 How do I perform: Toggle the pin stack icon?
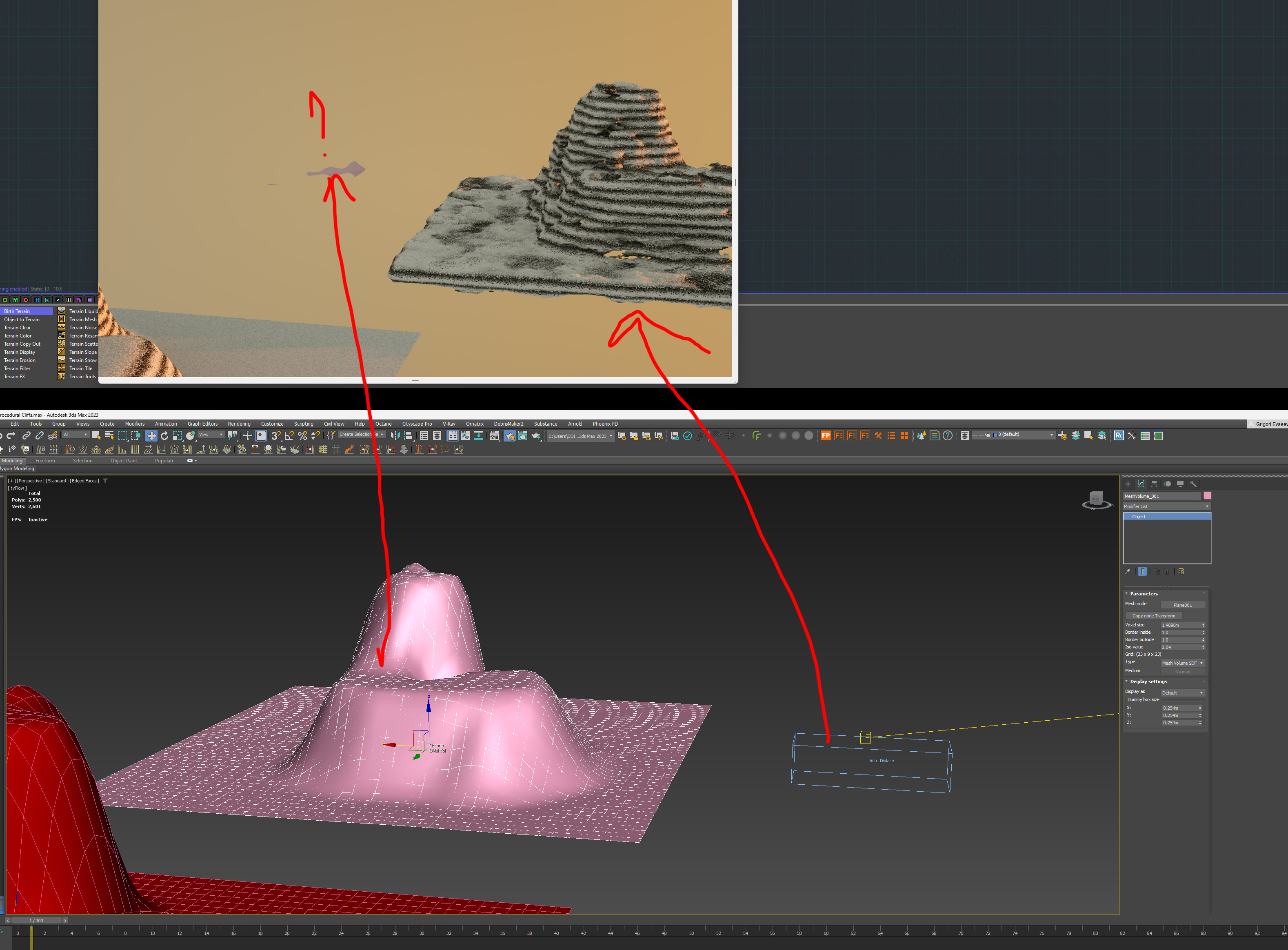coord(1128,572)
